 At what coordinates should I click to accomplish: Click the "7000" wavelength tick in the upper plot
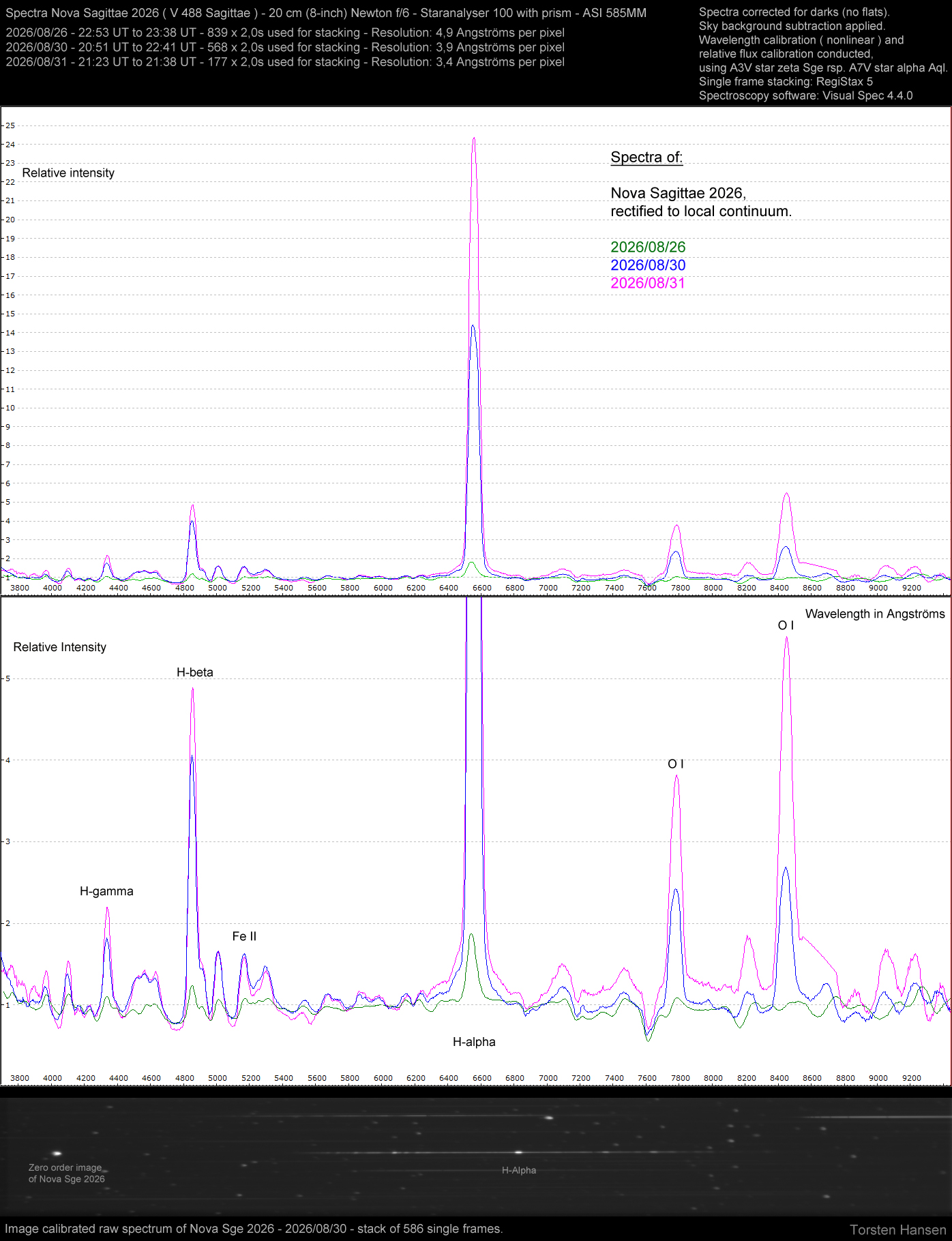(x=548, y=588)
